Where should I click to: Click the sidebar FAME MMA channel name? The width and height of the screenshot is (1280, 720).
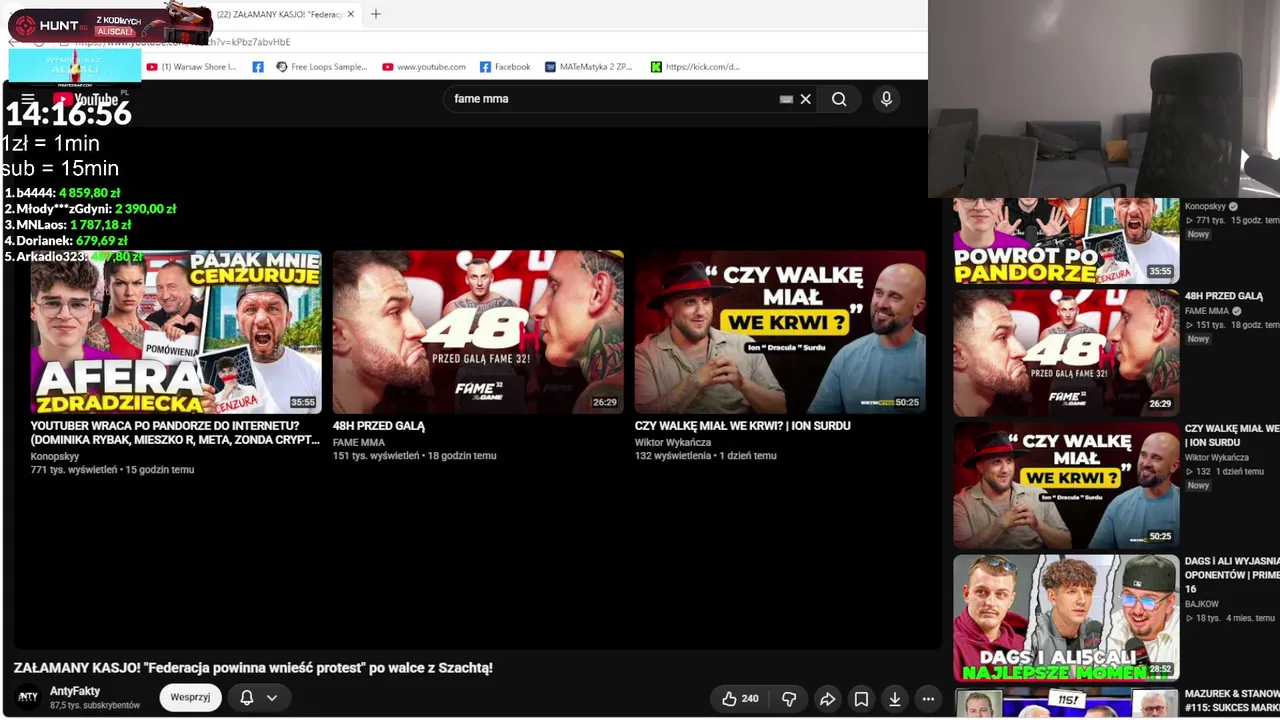[1207, 311]
